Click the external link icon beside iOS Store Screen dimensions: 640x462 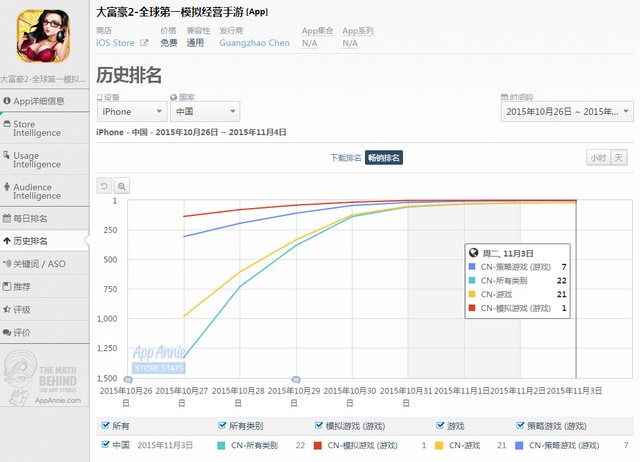pos(144,42)
